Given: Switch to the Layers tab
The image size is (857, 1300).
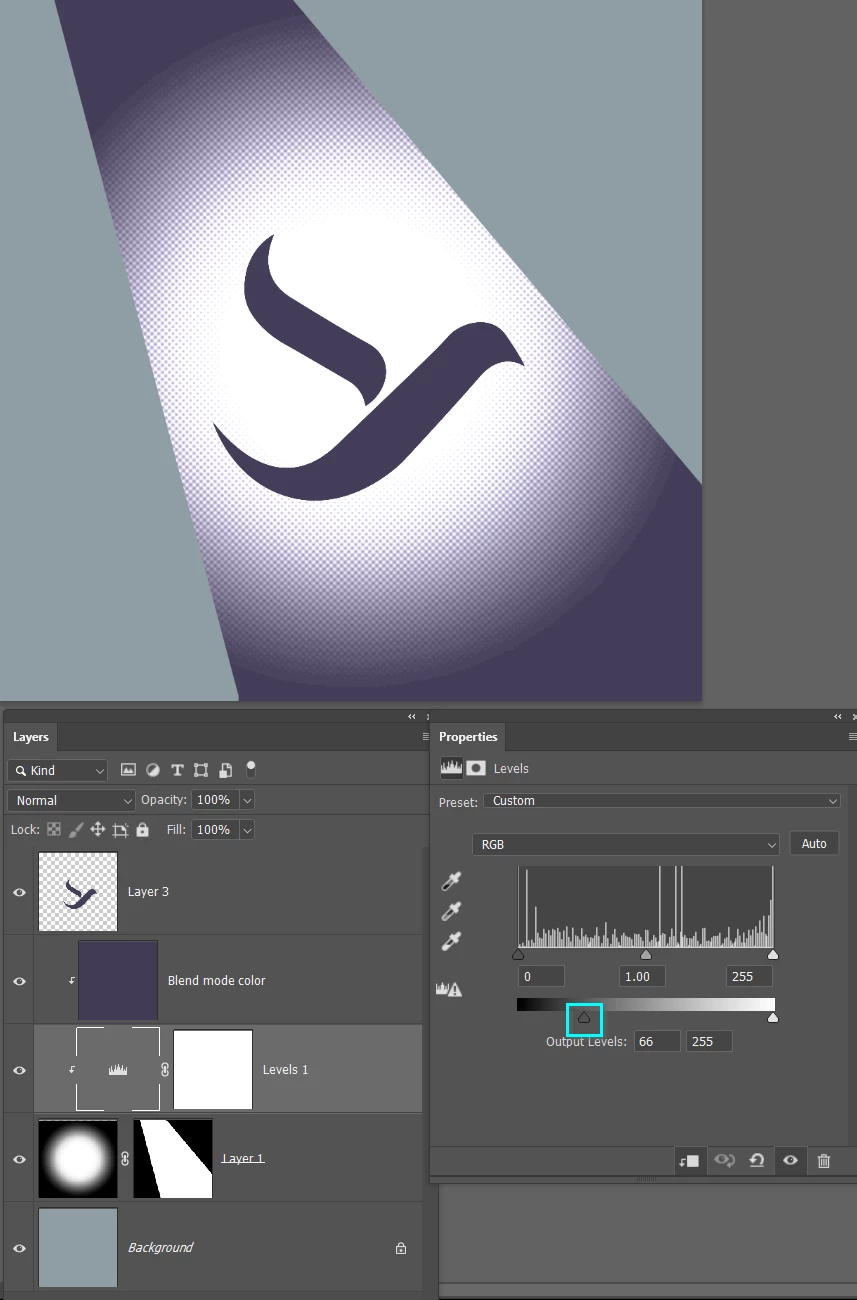Looking at the screenshot, I should point(31,737).
